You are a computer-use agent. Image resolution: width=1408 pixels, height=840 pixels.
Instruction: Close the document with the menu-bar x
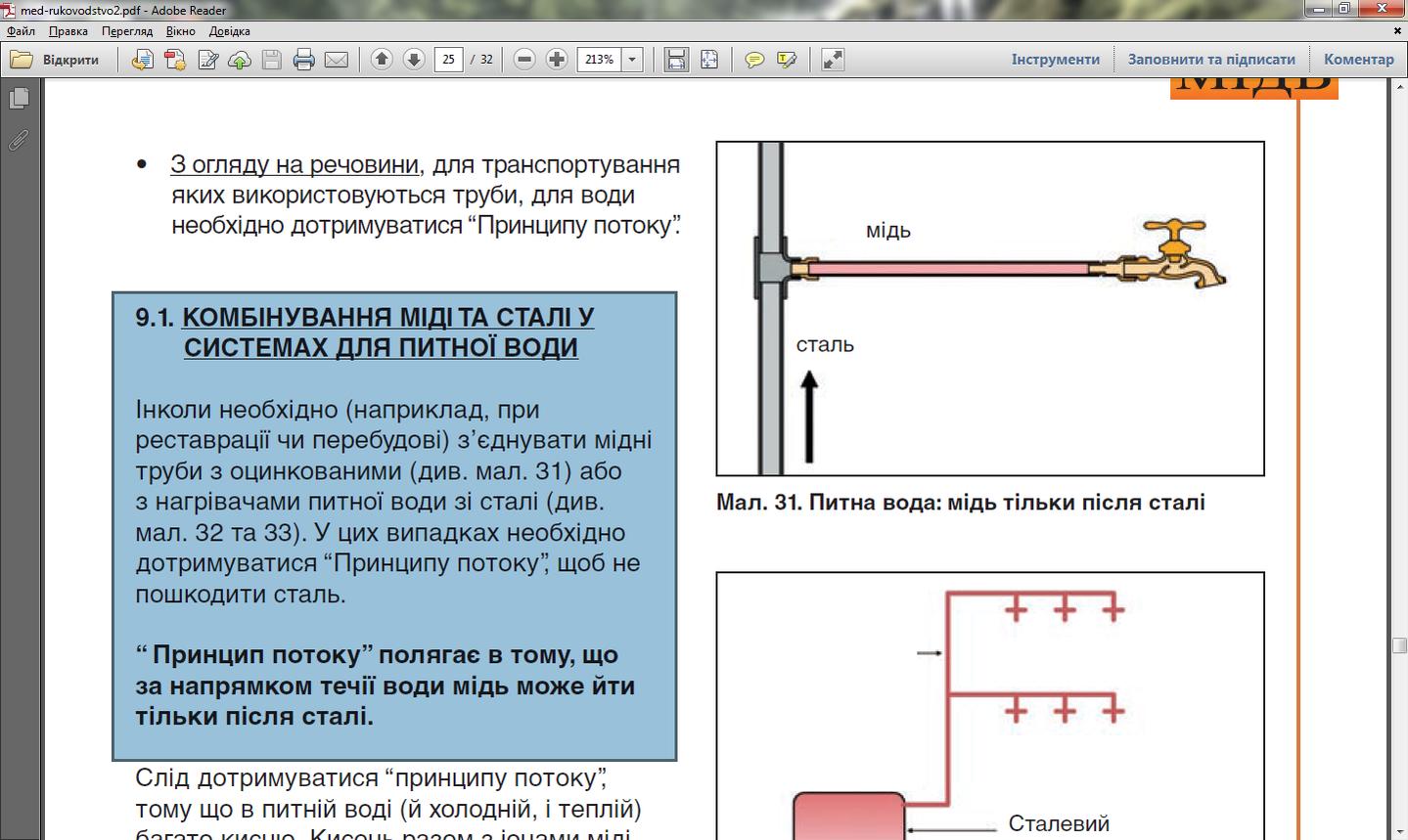[x=1397, y=31]
